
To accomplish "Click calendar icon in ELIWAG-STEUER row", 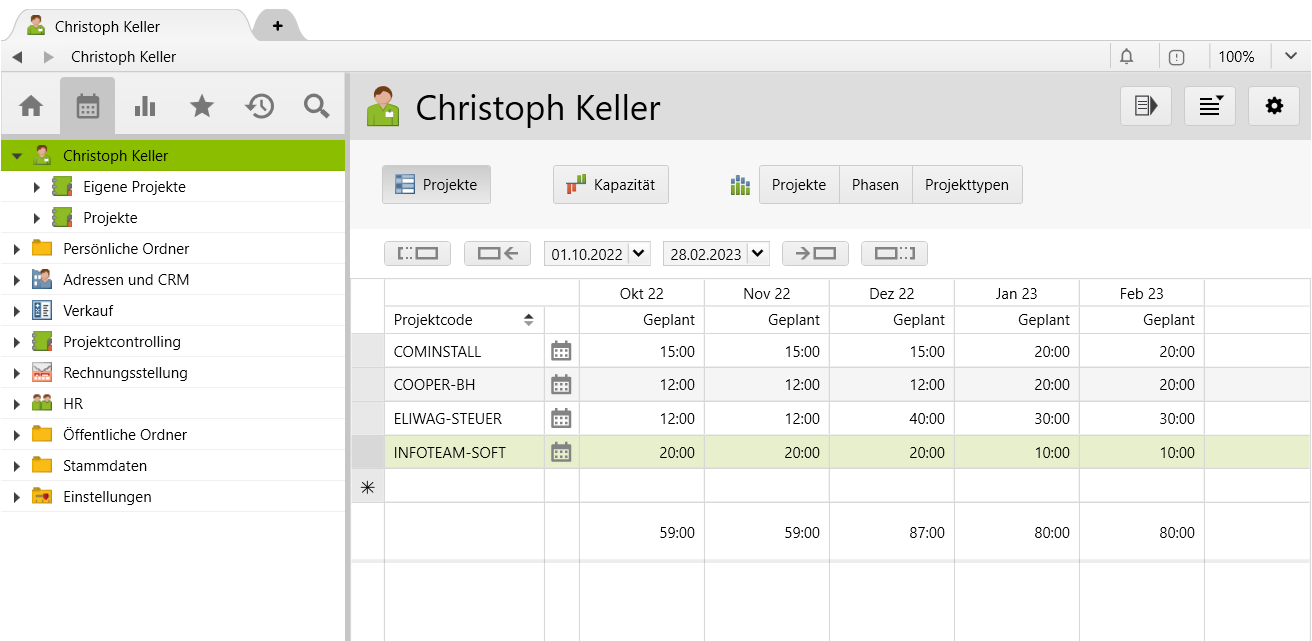I will pos(561,418).
